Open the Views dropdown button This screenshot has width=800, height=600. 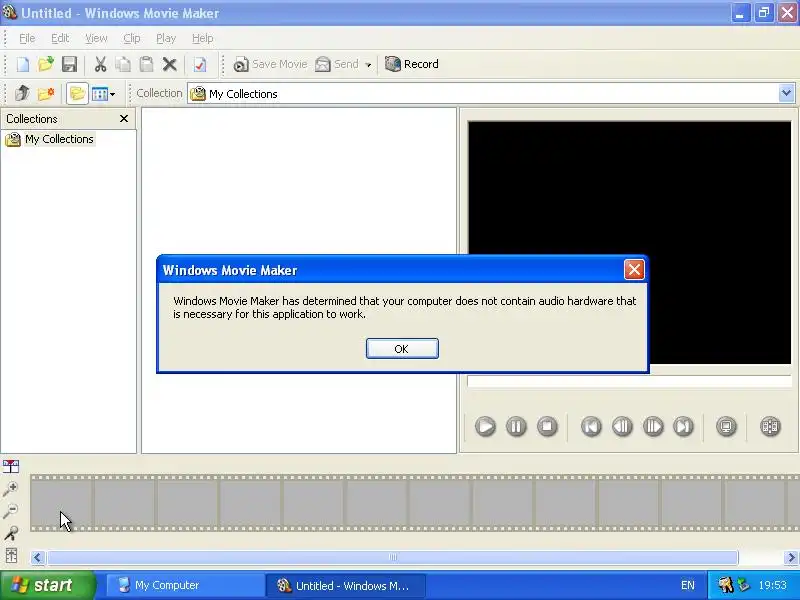click(x=104, y=94)
